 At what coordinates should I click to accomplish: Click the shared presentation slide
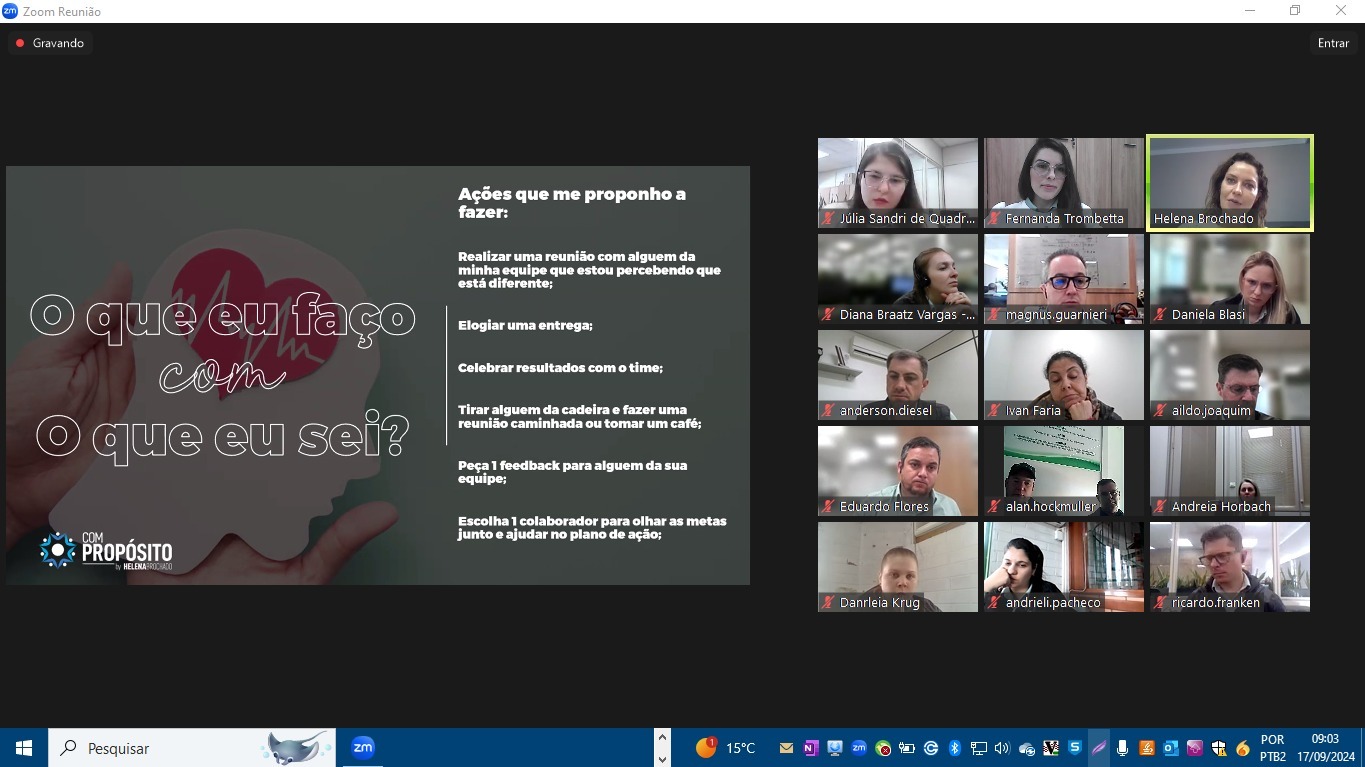[377, 375]
